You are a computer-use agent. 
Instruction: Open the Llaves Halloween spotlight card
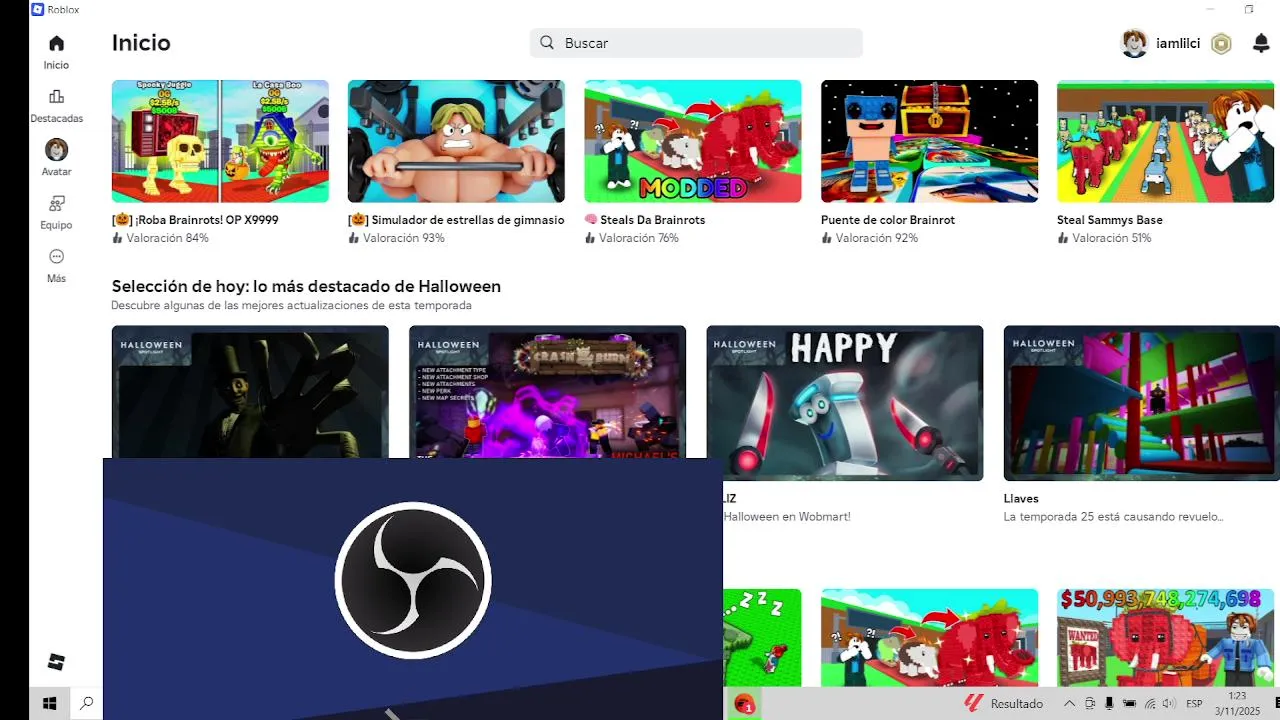coord(1142,403)
